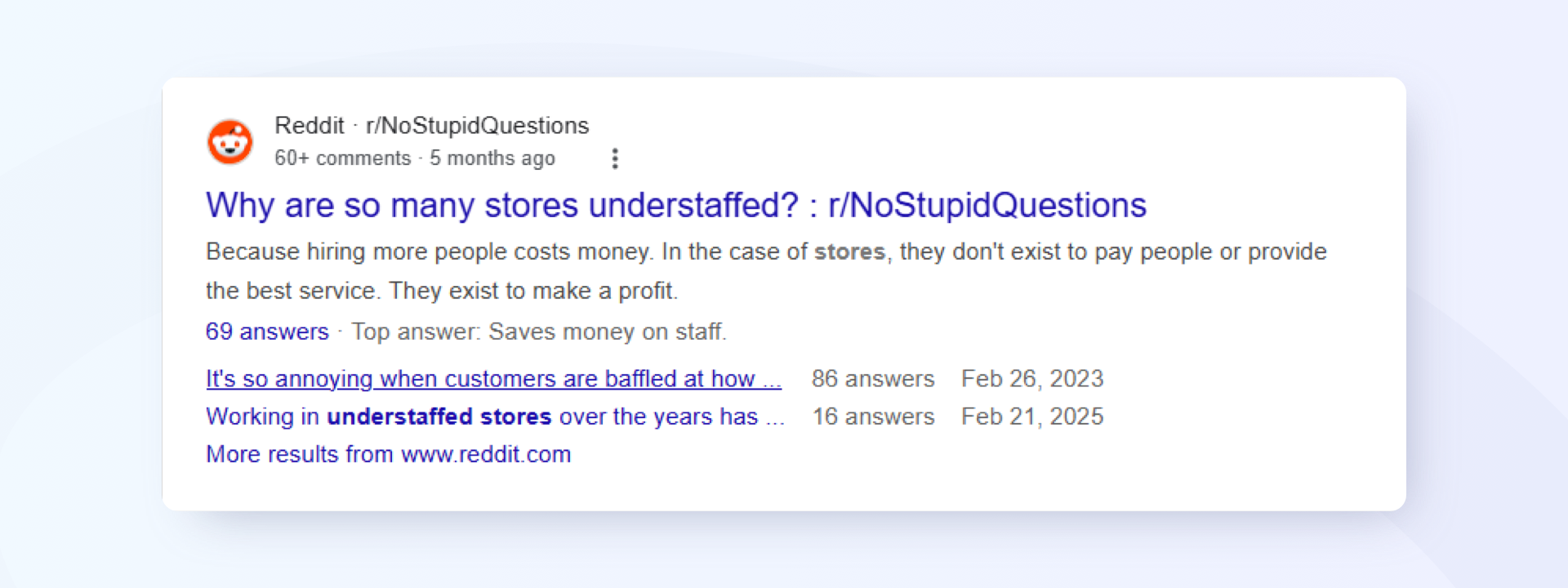Viewport: 1568px width, 588px height.
Task: Click the '16 answers' text
Action: coord(873,416)
